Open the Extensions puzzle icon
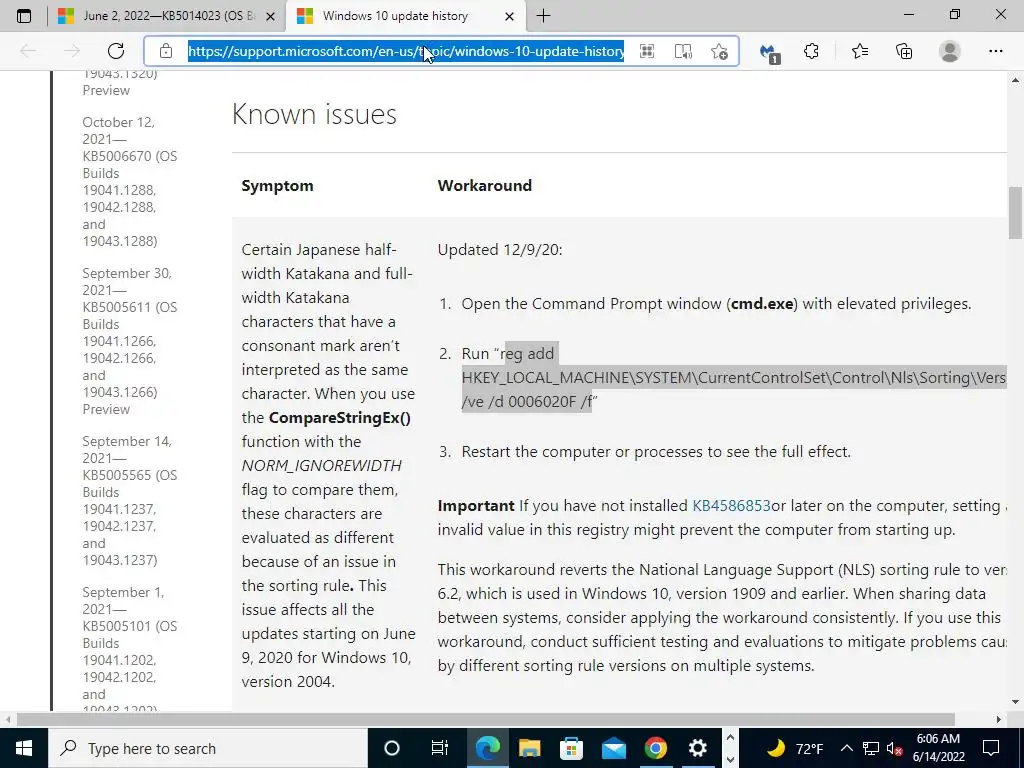The height and width of the screenshot is (768, 1024). (811, 51)
